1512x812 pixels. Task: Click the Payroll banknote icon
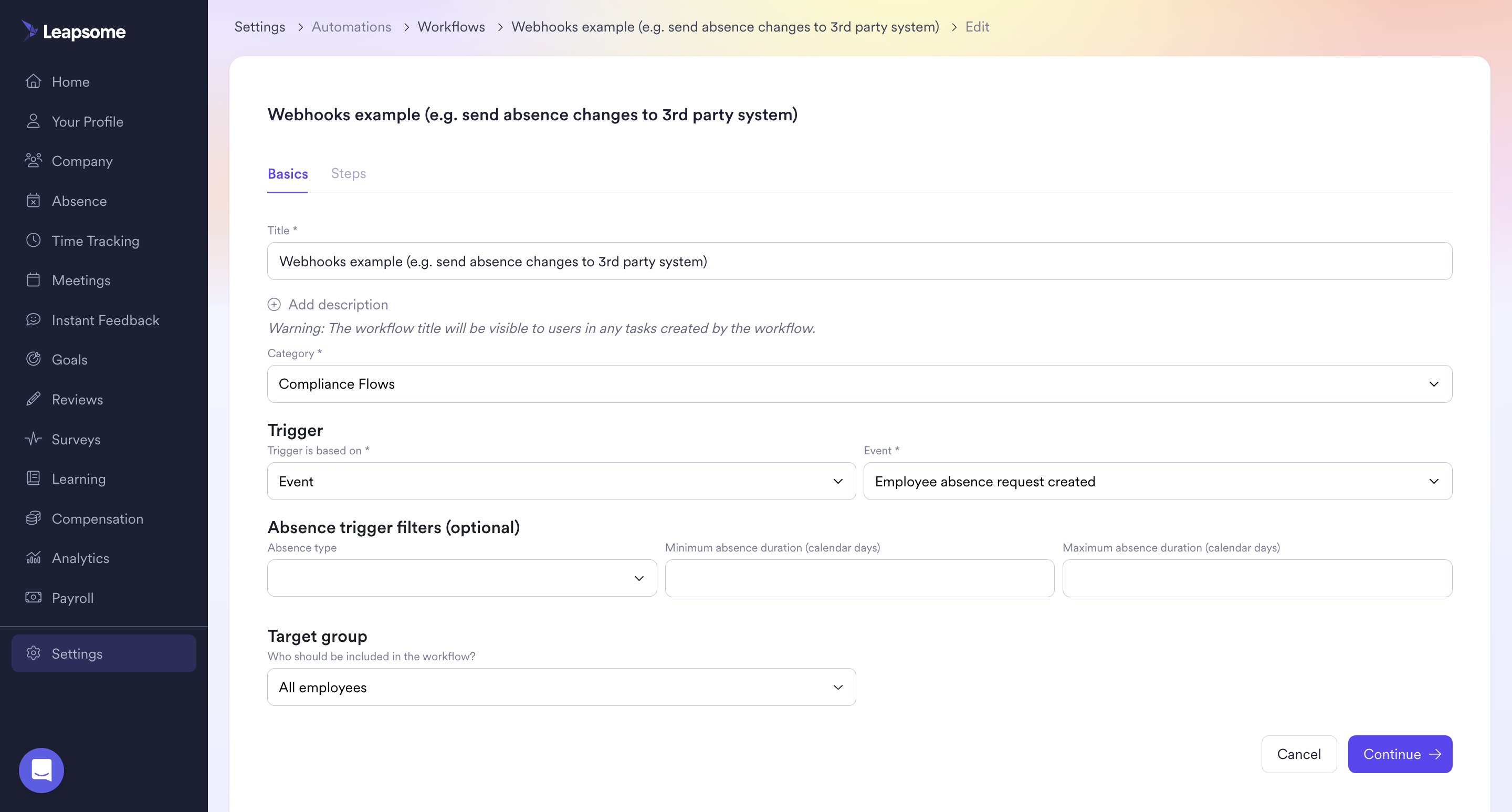point(34,597)
